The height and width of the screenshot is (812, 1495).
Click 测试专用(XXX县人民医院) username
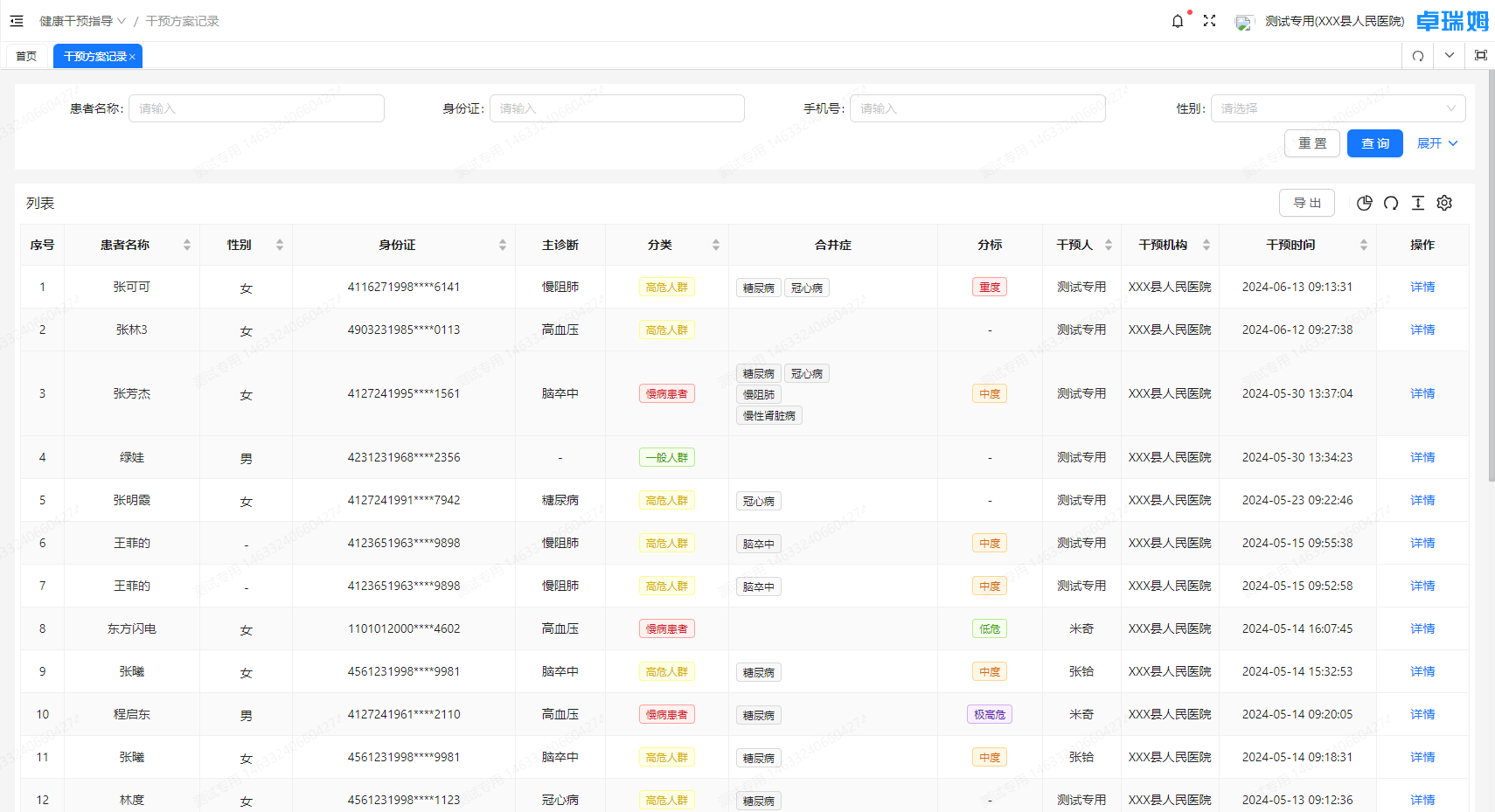pyautogui.click(x=1335, y=21)
